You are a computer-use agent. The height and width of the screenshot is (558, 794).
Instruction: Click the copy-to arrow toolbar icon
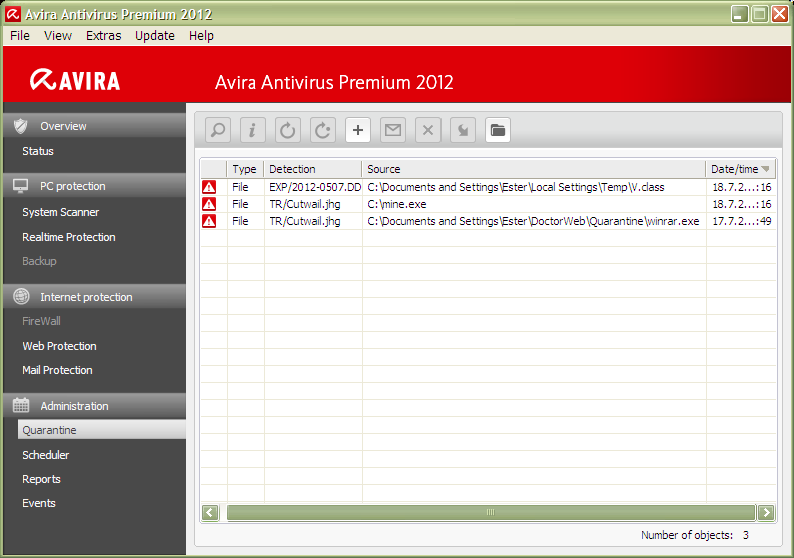(x=463, y=130)
